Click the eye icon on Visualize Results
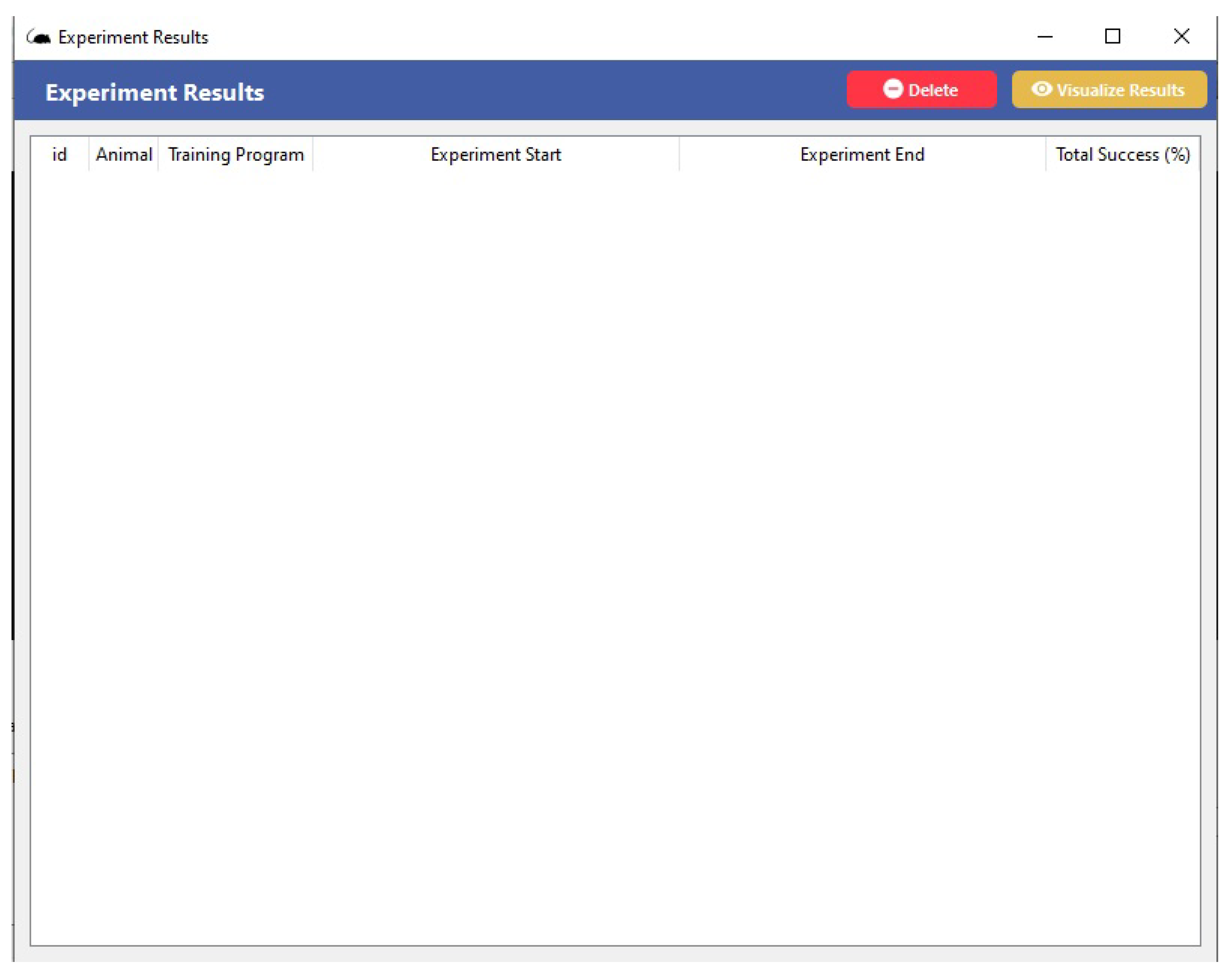The width and height of the screenshot is (1232, 979). tap(1041, 89)
